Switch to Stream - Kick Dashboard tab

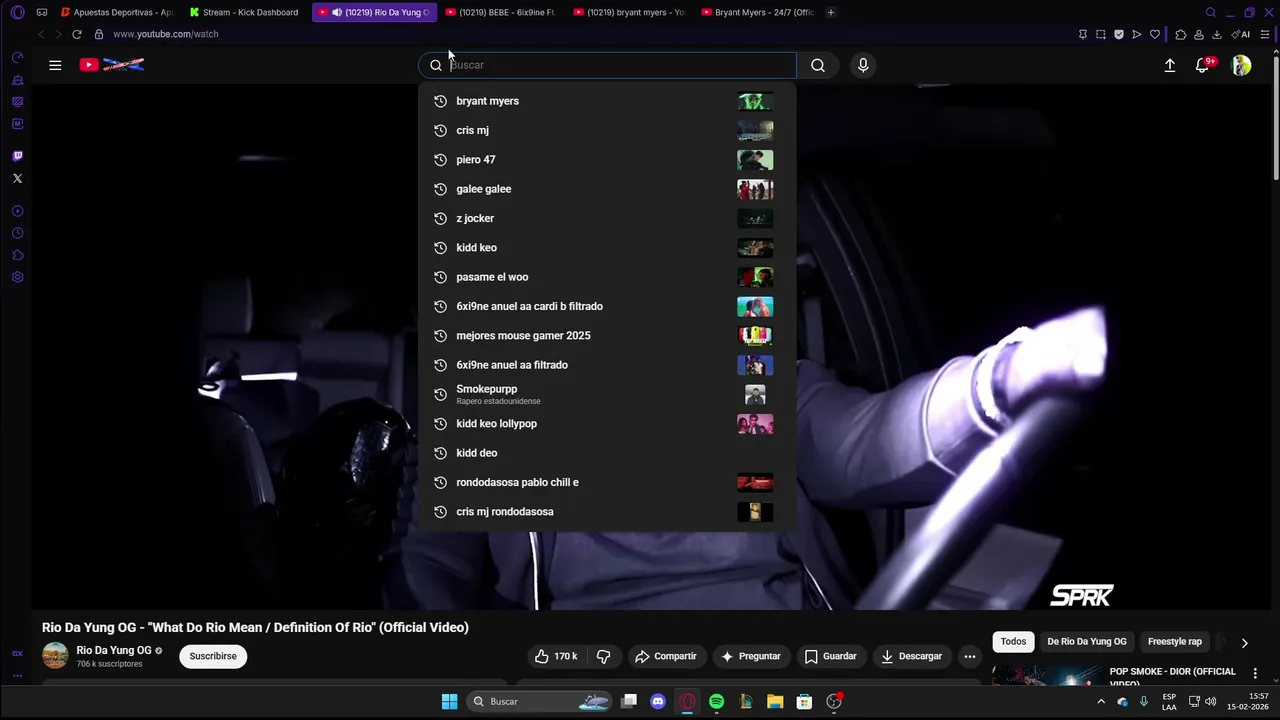pos(246,12)
